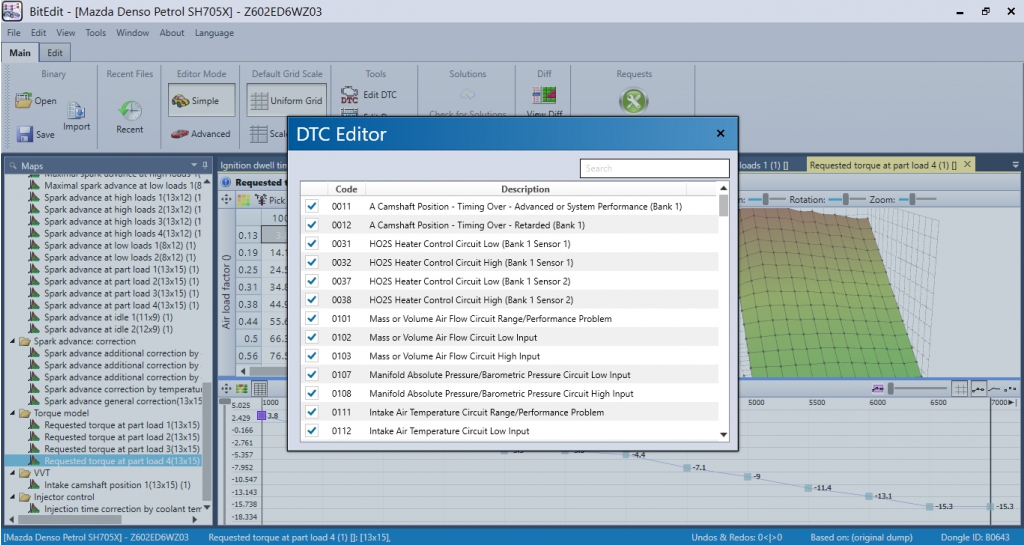Collapse the Injector control folder
This screenshot has width=1024, height=545.
pyautogui.click(x=13, y=497)
